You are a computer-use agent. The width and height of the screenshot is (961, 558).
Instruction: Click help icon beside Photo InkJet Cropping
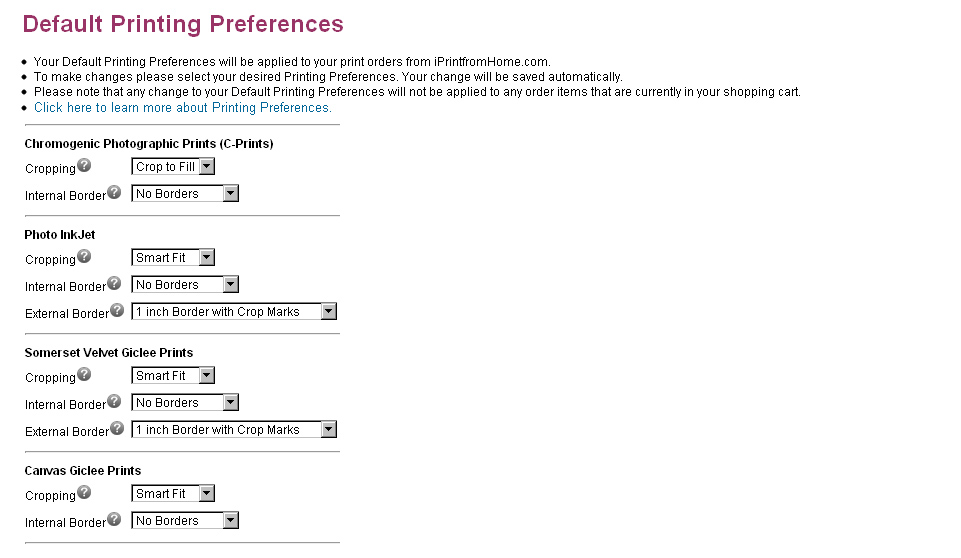[x=84, y=257]
